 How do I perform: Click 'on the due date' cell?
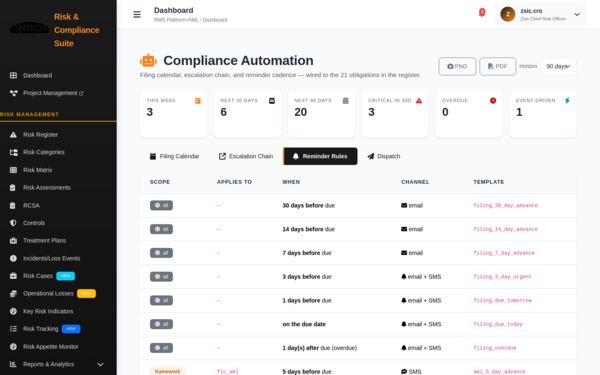pyautogui.click(x=304, y=324)
